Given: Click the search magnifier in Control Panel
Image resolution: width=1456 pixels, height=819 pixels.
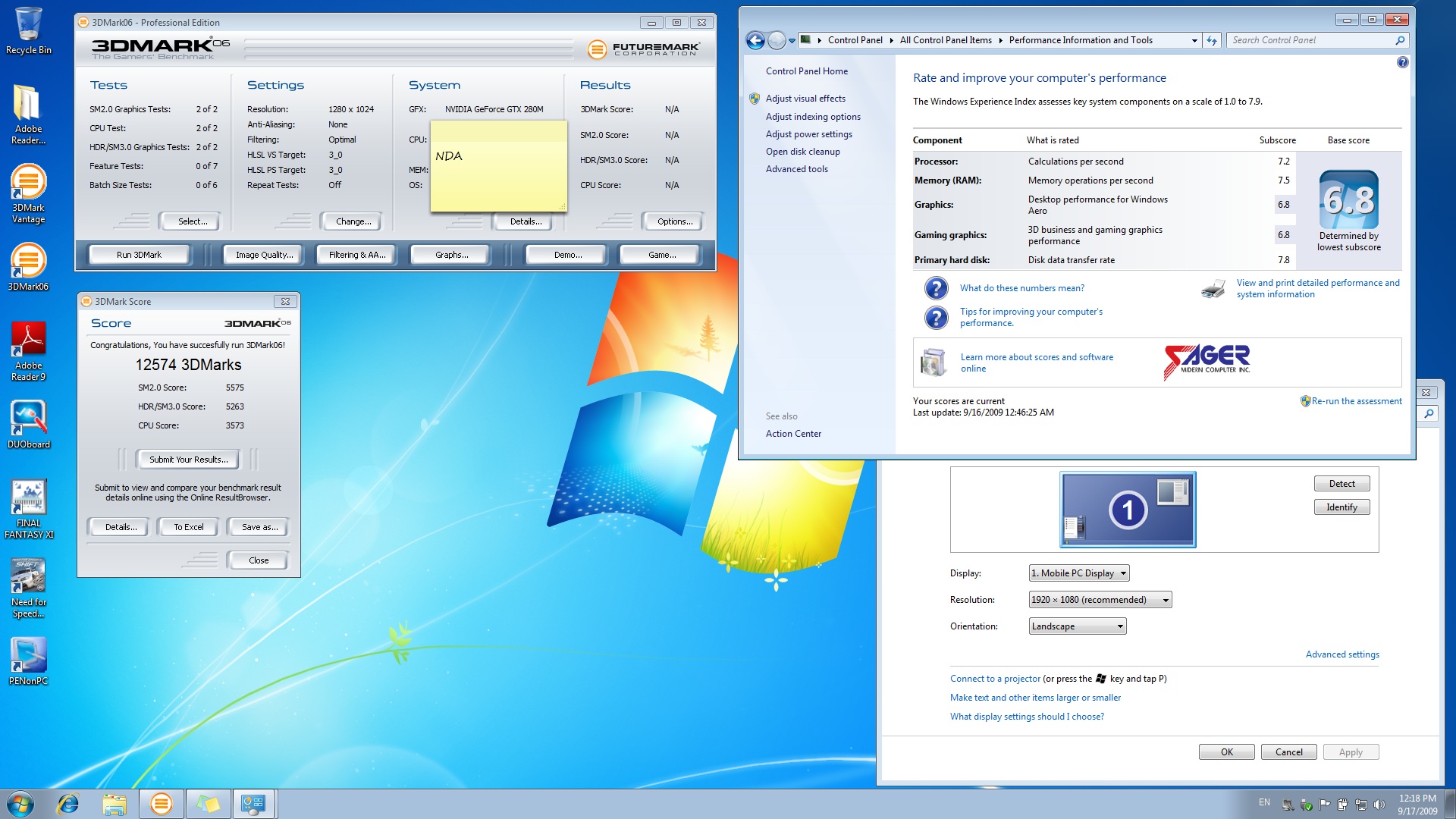Looking at the screenshot, I should [x=1400, y=40].
